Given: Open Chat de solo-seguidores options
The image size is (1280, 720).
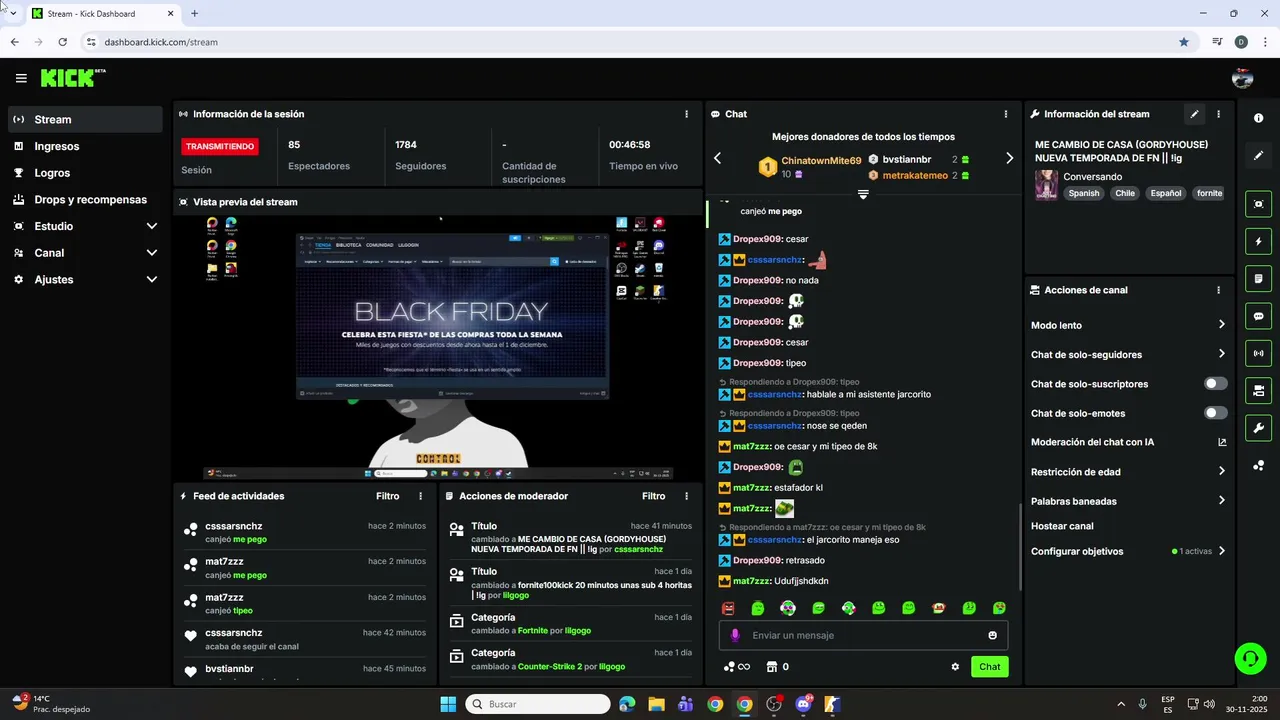Looking at the screenshot, I should [1128, 354].
